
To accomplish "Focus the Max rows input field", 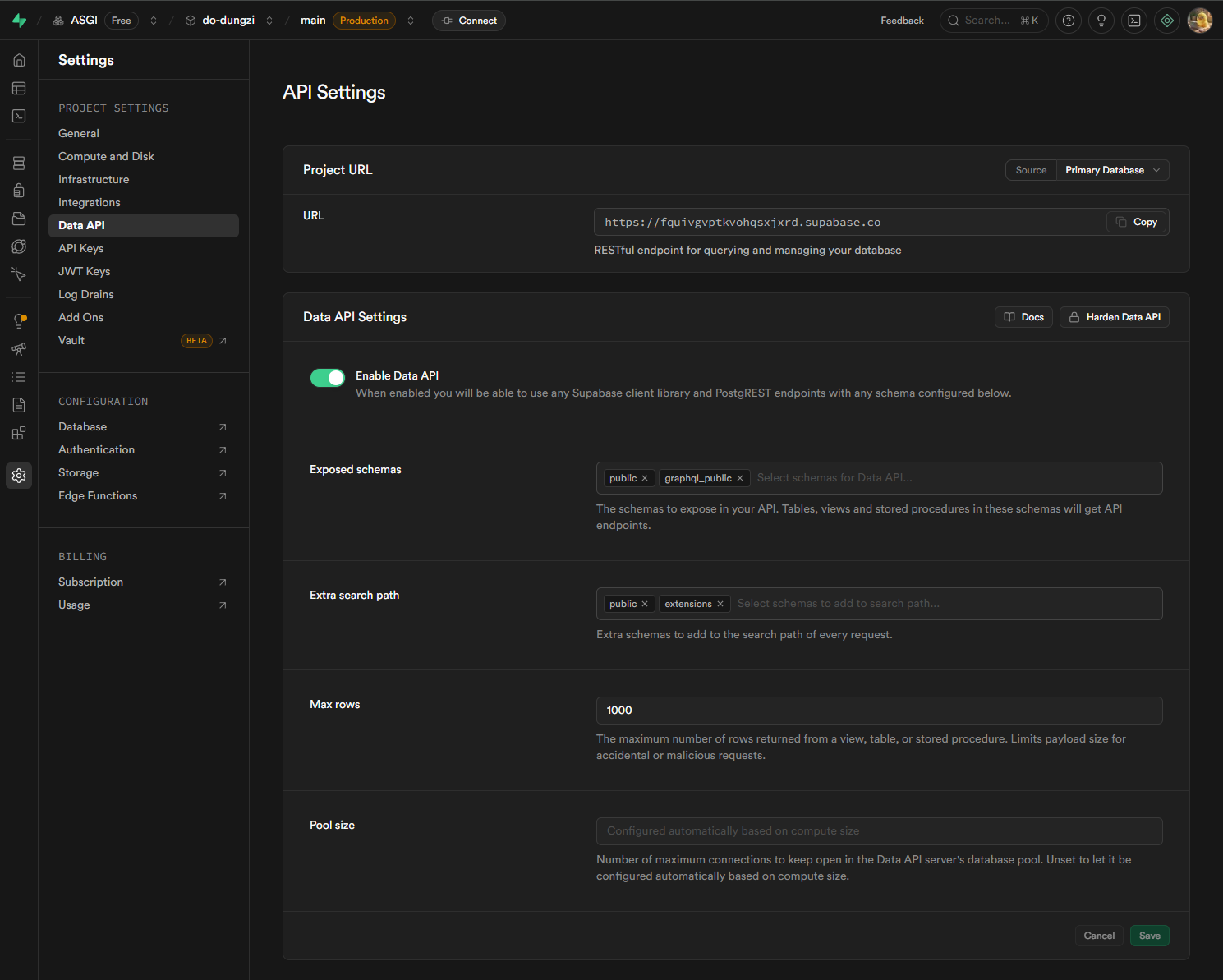I will [878, 711].
